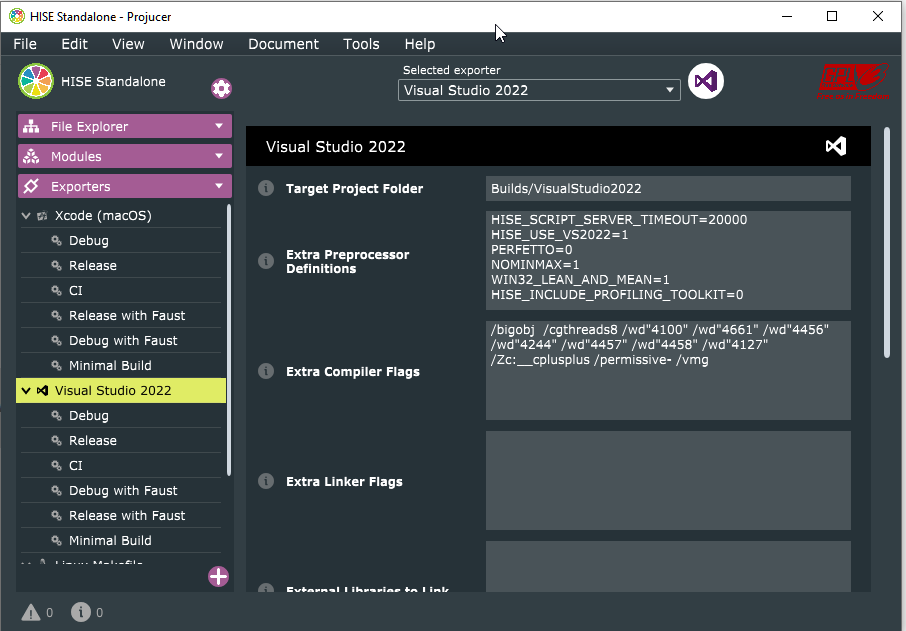
Task: Click the red GPL license logo
Action: 853,81
